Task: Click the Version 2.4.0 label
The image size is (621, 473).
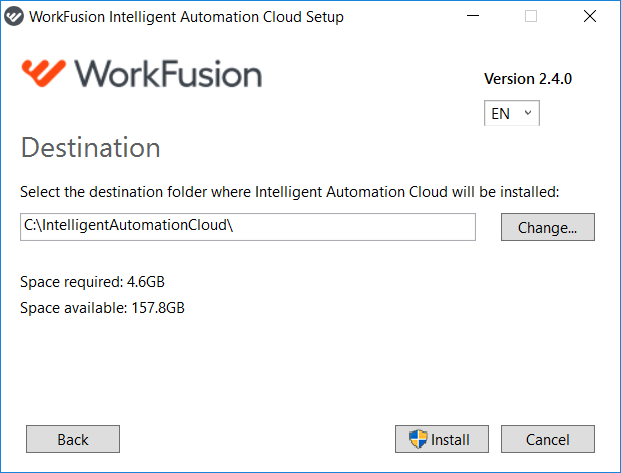Action: (528, 79)
